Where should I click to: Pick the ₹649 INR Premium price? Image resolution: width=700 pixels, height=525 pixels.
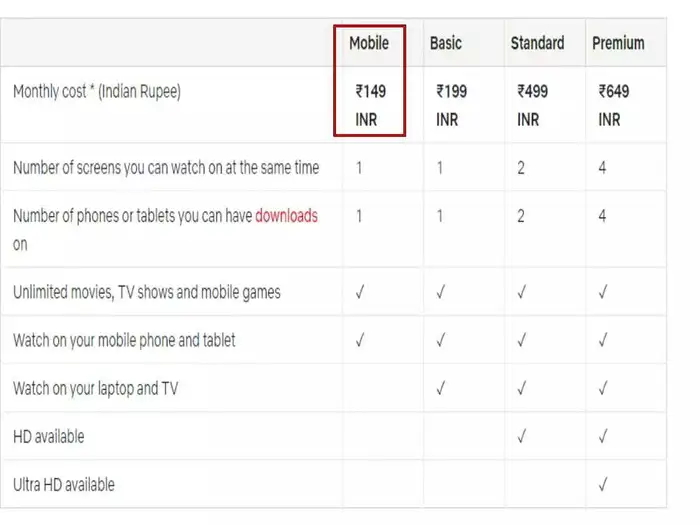click(x=614, y=105)
